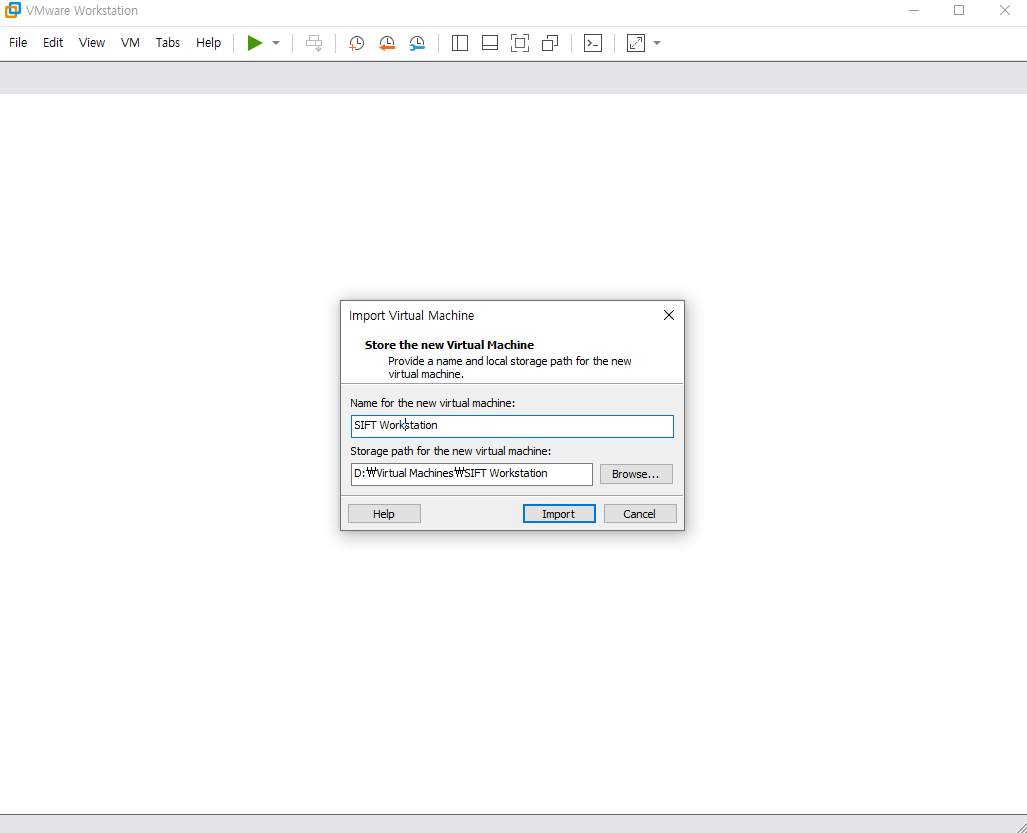
Task: Click the storage path input field
Action: [472, 474]
